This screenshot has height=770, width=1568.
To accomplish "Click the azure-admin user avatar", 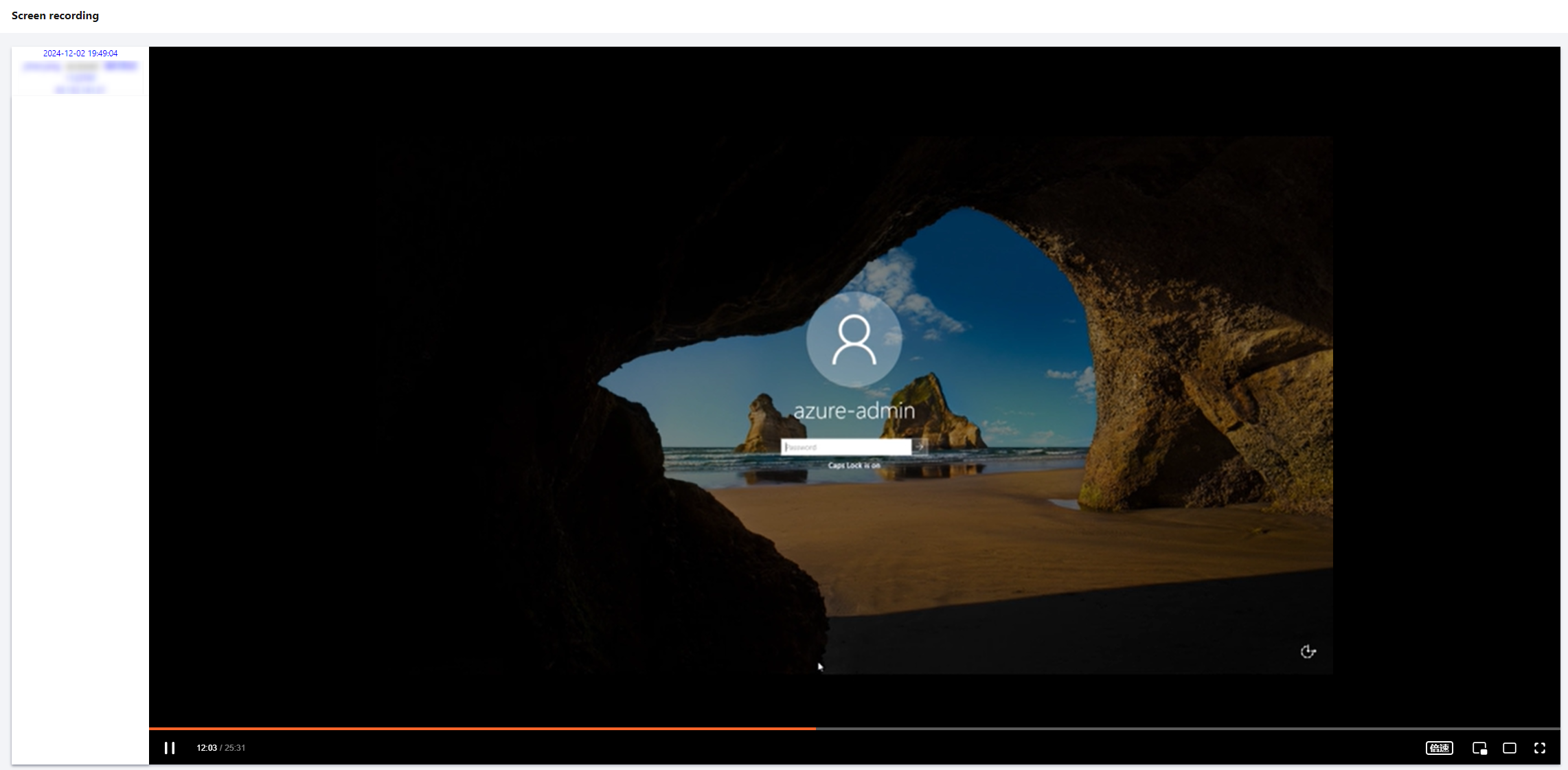I will click(x=854, y=339).
